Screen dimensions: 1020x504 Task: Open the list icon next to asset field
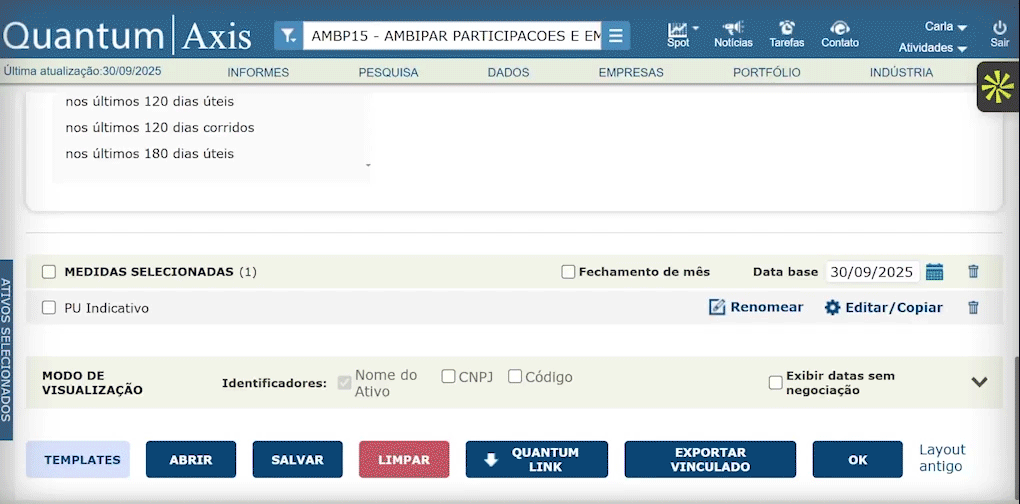tap(616, 36)
